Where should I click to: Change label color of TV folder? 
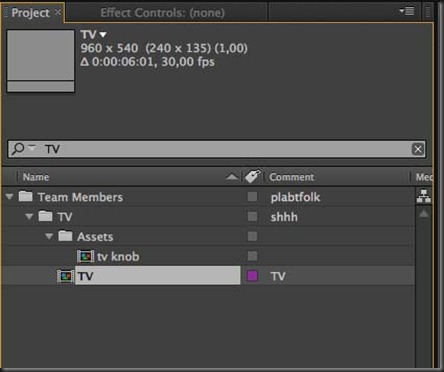coord(252,217)
